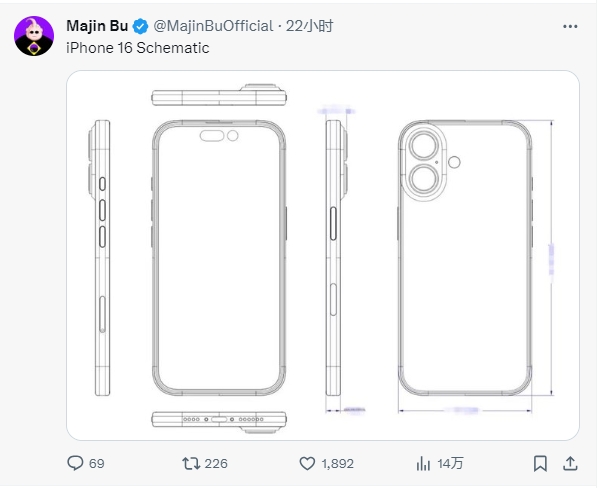Click the reply speech bubble icon

[x=74, y=463]
